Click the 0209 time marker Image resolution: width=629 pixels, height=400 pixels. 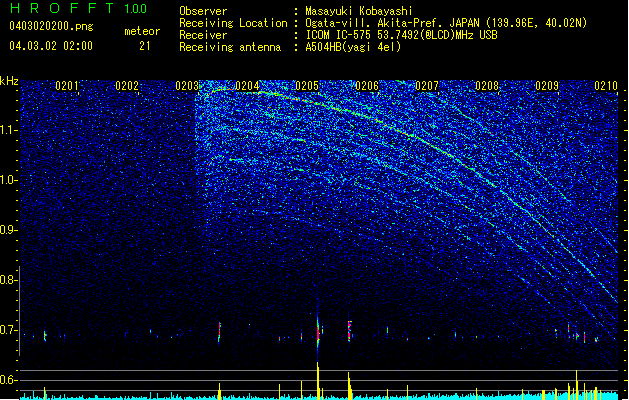547,86
